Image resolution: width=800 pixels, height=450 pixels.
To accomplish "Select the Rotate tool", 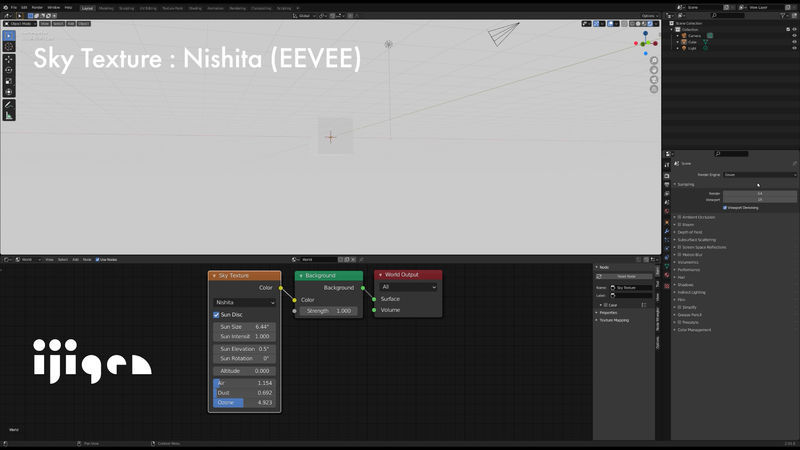I will tap(9, 70).
